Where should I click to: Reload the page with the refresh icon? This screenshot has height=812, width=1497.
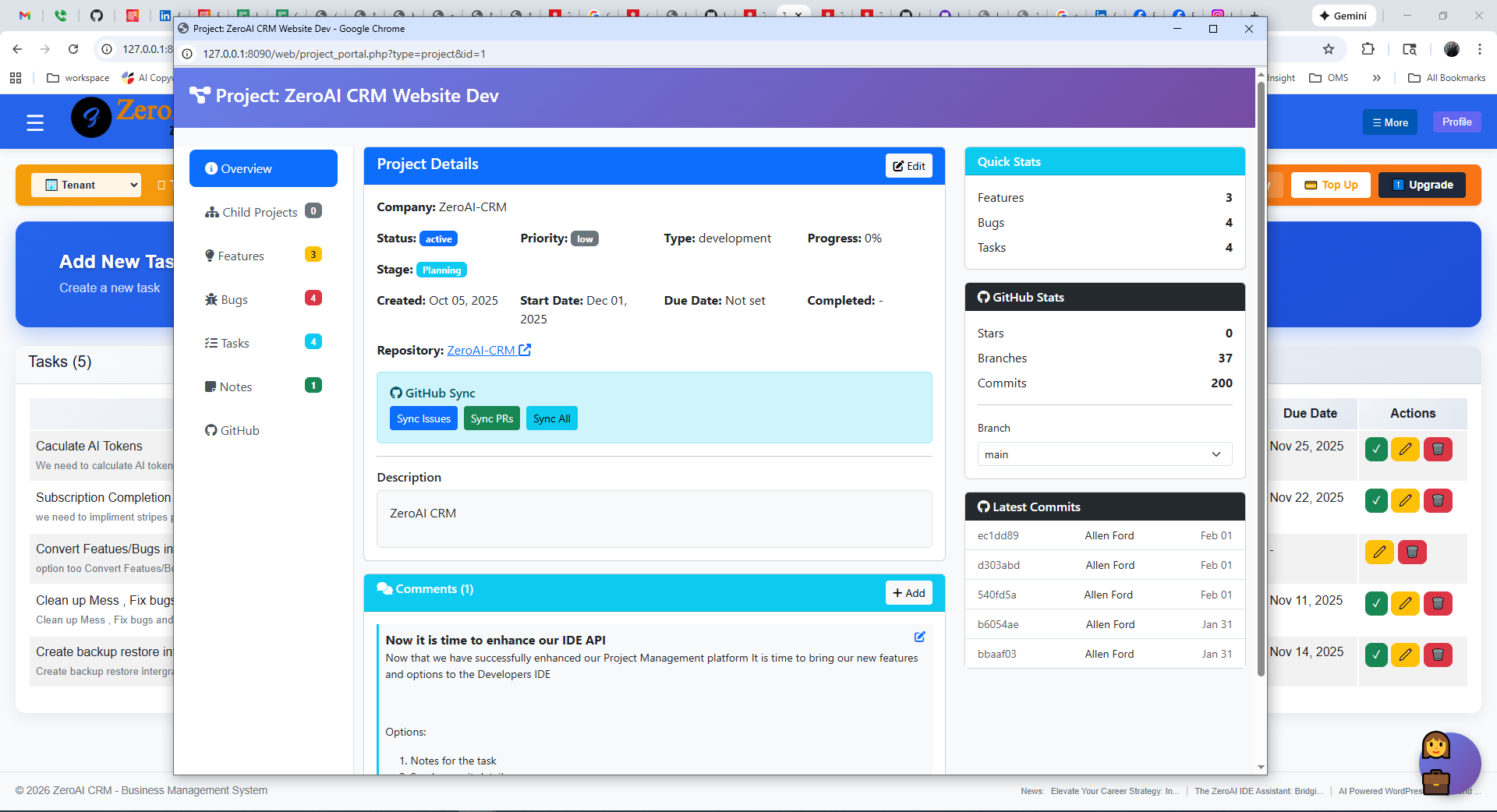click(x=73, y=49)
